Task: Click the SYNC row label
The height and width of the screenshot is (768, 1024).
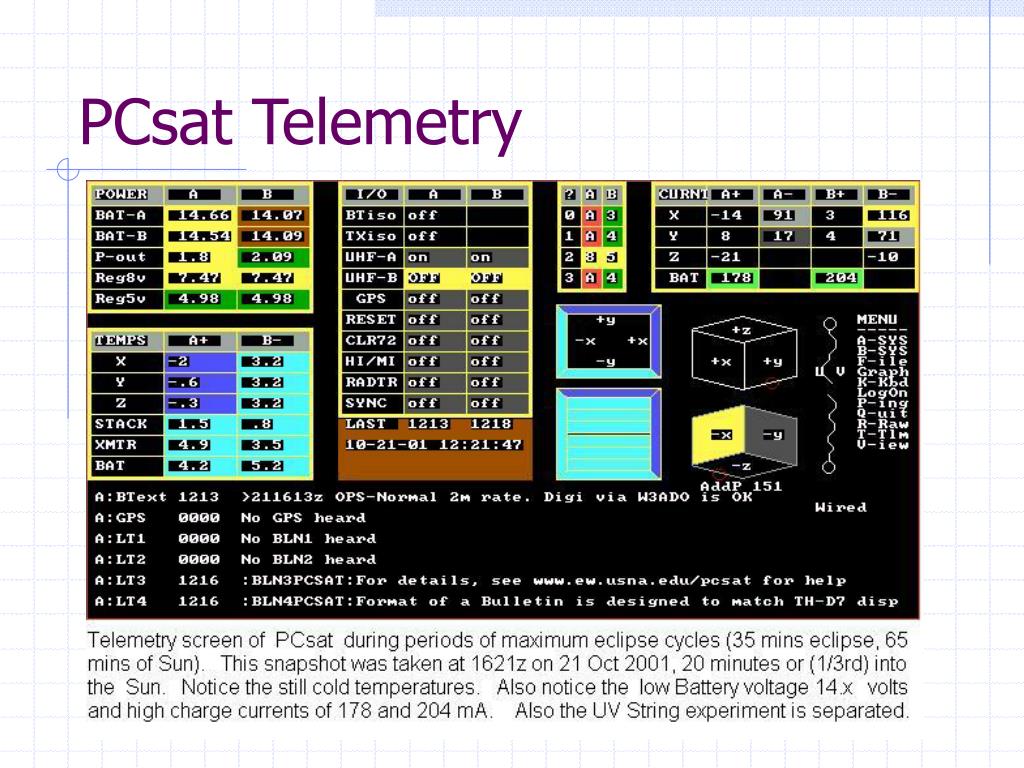Action: point(366,403)
